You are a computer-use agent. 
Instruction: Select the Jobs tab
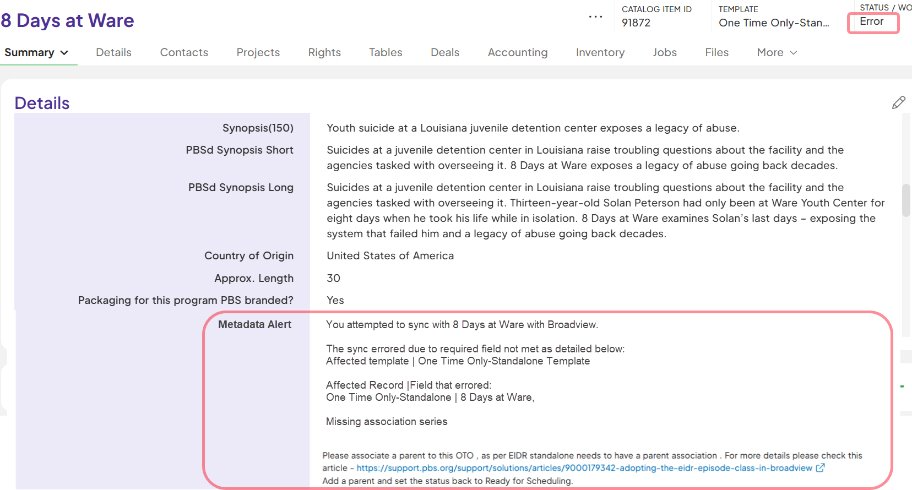tap(665, 52)
